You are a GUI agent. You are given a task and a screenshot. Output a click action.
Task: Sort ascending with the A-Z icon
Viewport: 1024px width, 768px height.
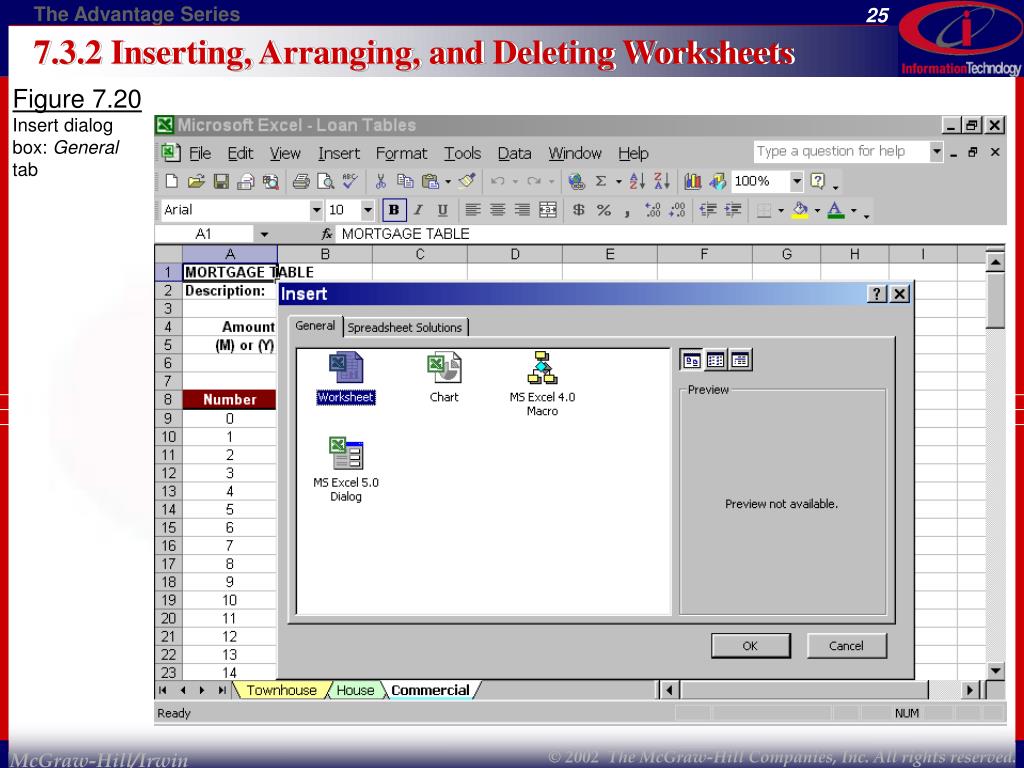pos(637,182)
